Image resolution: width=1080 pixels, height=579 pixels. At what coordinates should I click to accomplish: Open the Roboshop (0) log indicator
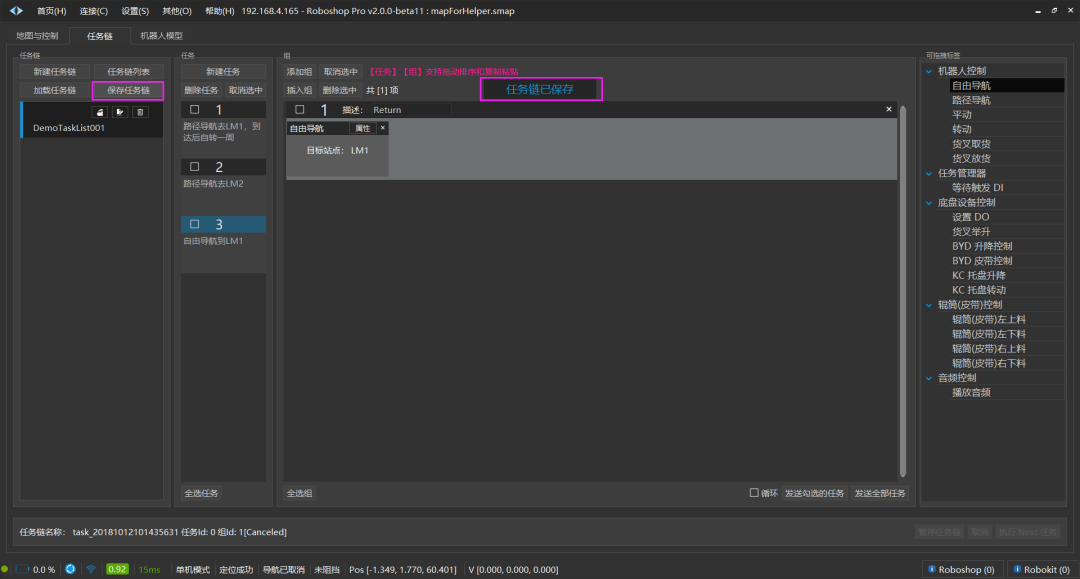click(961, 569)
